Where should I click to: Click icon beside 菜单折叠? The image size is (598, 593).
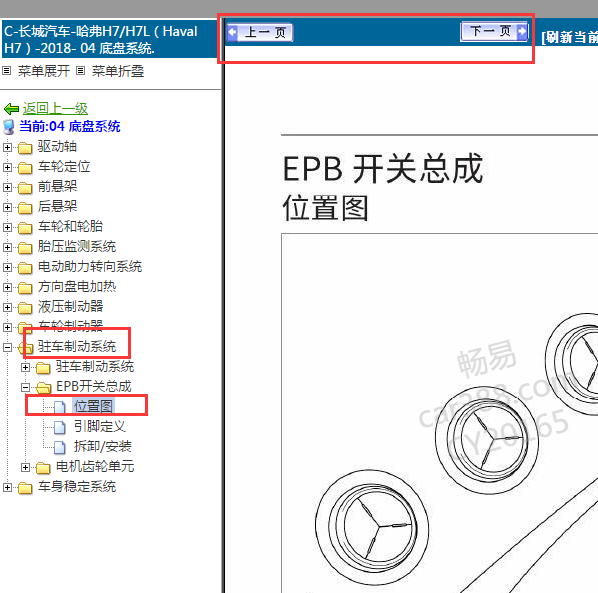80,71
